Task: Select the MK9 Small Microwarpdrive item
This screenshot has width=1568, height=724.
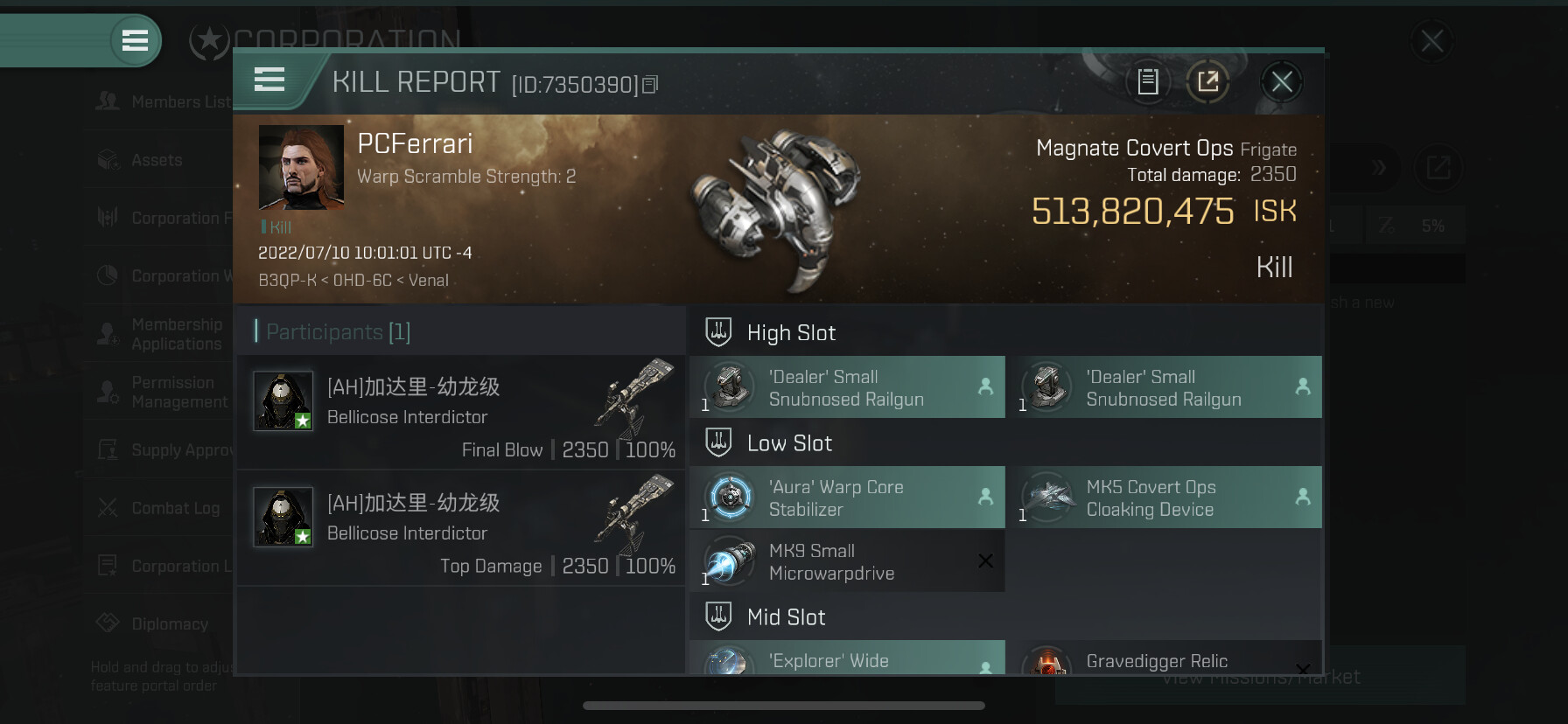Action: coord(847,561)
